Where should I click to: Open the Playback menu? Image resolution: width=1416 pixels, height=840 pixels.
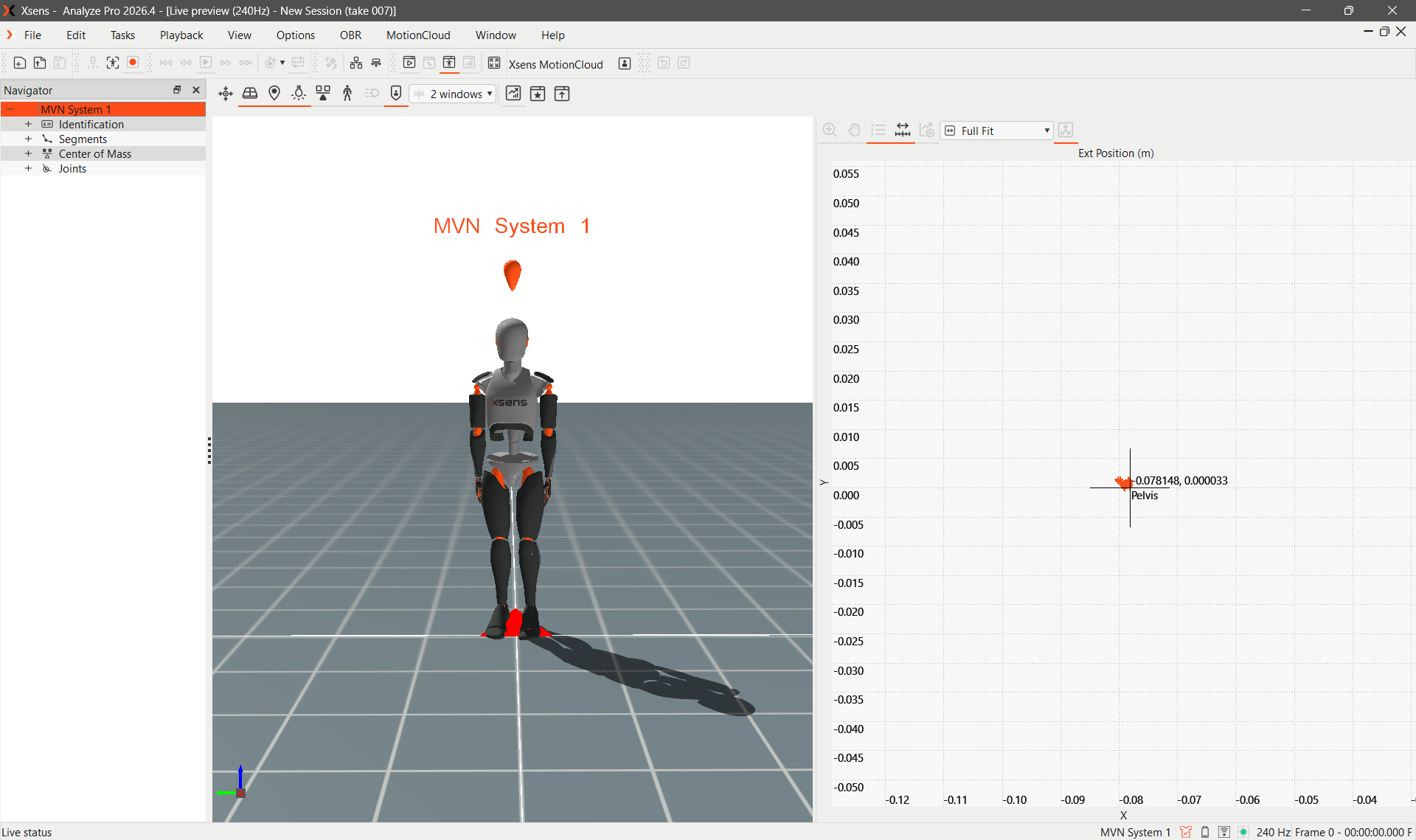(x=181, y=35)
